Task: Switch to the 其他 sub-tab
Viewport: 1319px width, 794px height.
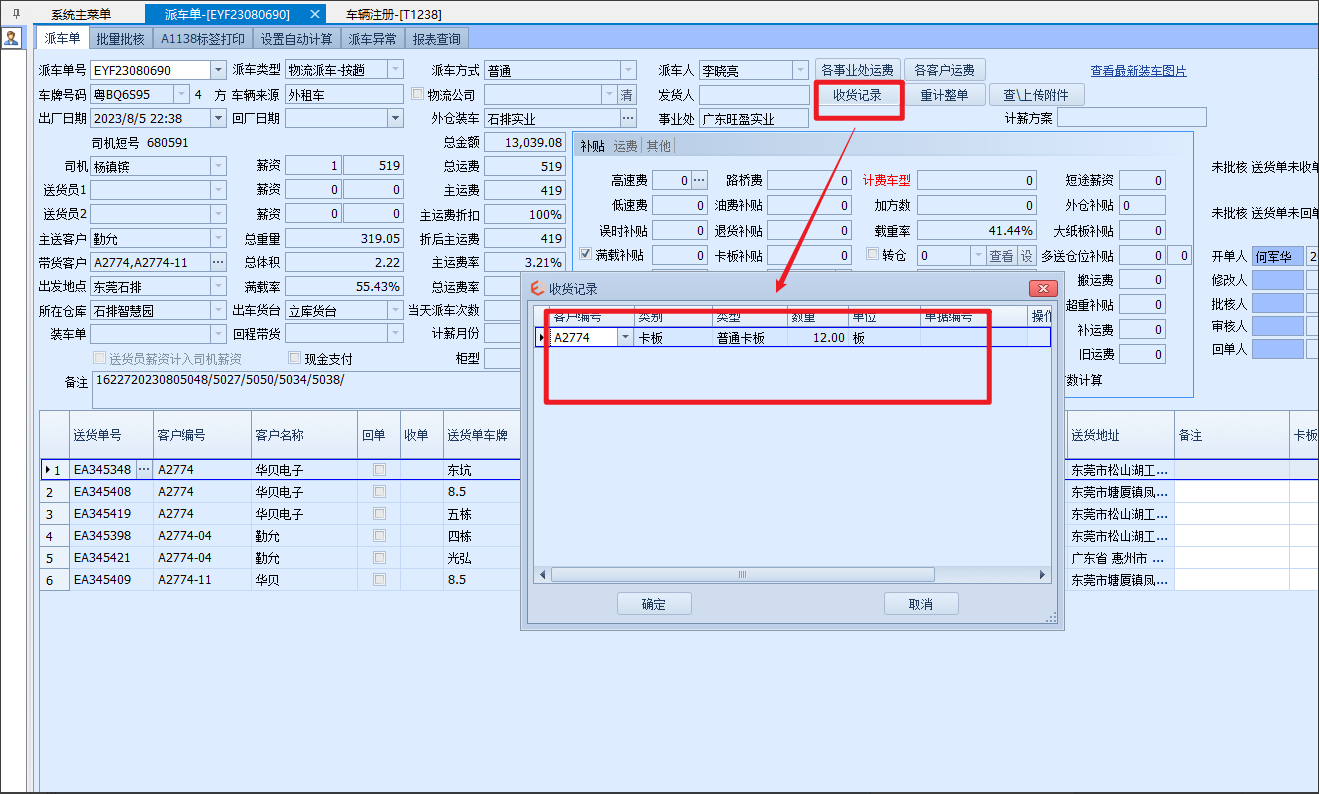Action: (x=658, y=146)
